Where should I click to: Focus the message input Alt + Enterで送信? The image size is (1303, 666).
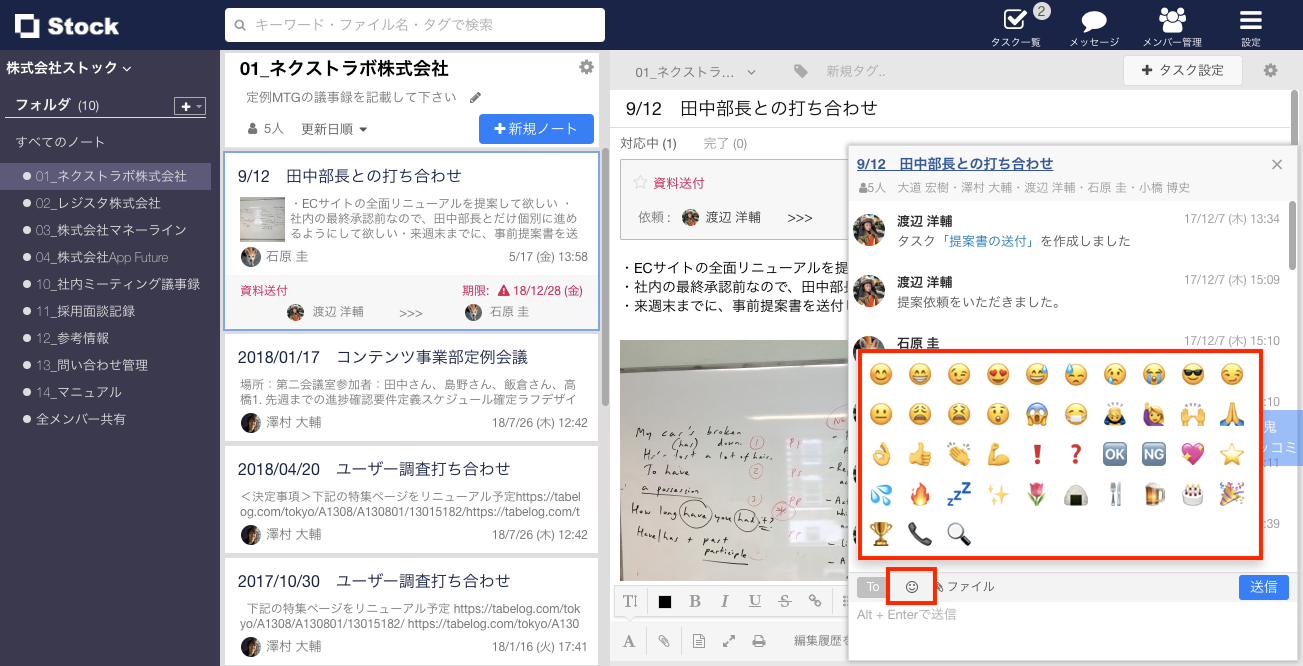[x=1070, y=630]
